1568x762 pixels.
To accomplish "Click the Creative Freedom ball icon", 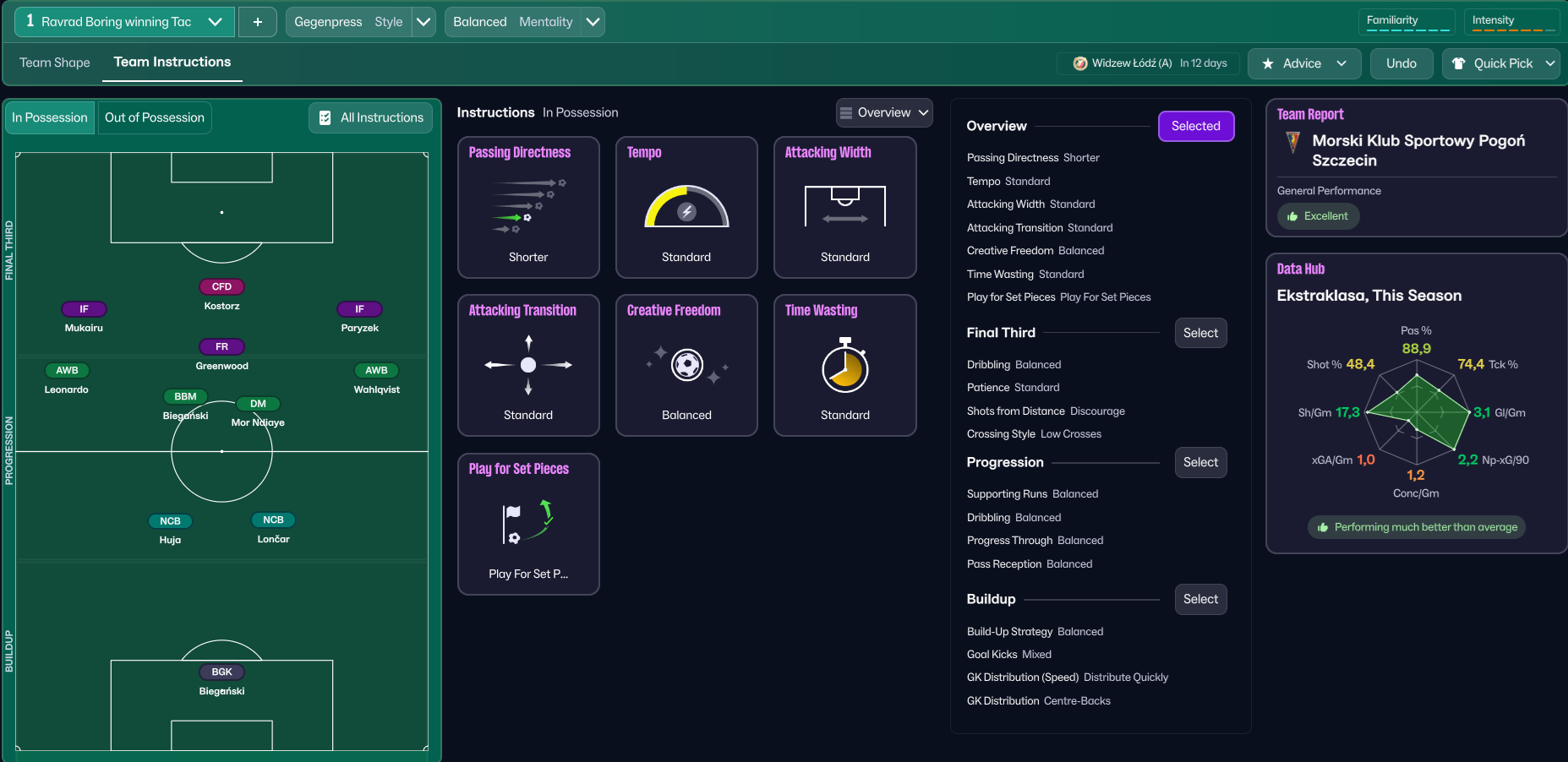I will (686, 365).
